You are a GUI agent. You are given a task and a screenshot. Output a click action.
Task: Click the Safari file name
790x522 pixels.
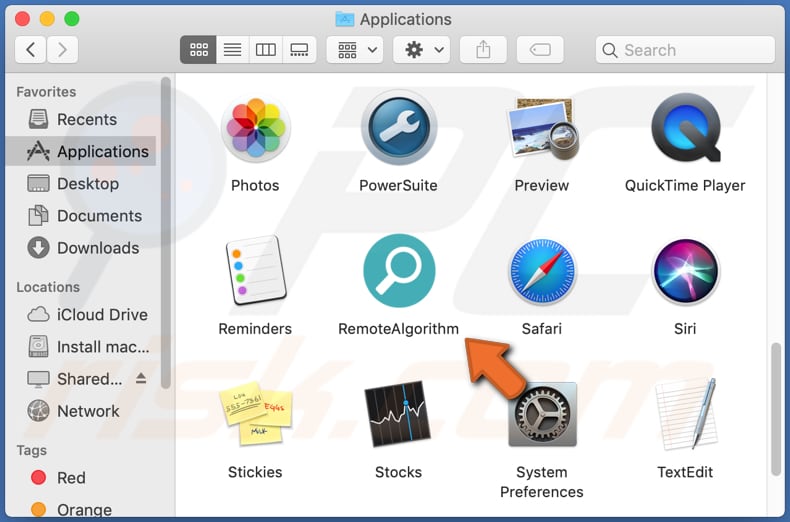pyautogui.click(x=542, y=329)
